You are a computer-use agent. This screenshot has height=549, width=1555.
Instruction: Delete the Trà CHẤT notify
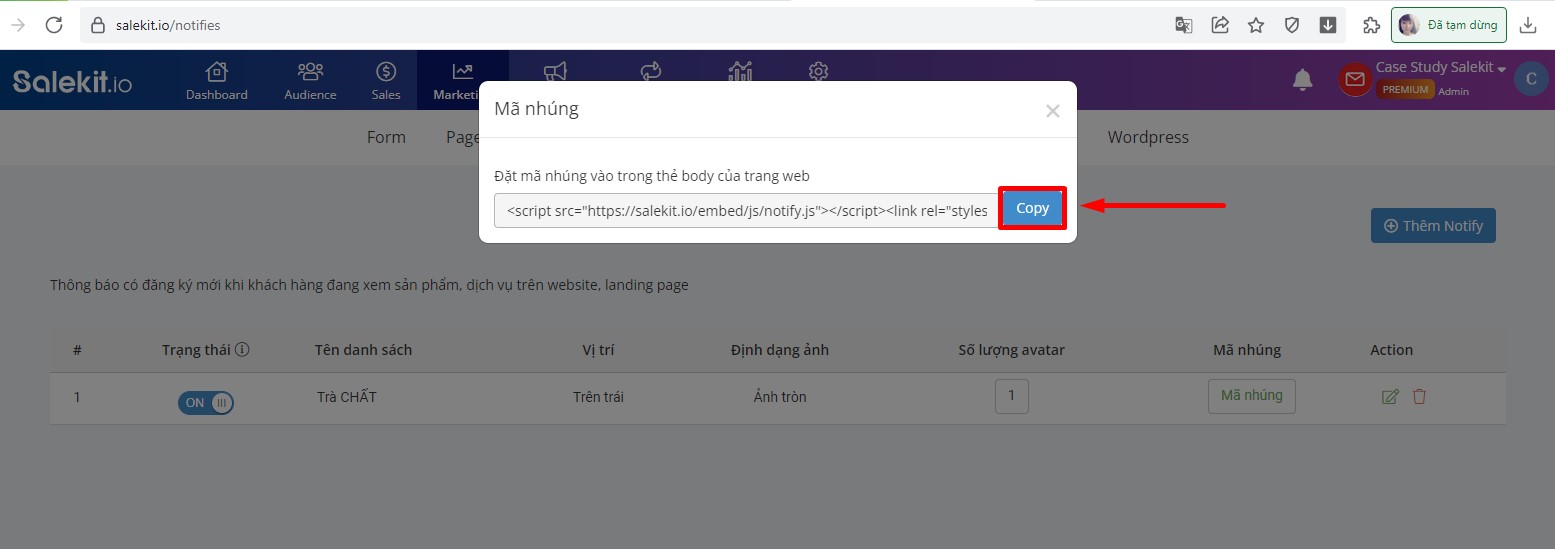coord(1419,397)
